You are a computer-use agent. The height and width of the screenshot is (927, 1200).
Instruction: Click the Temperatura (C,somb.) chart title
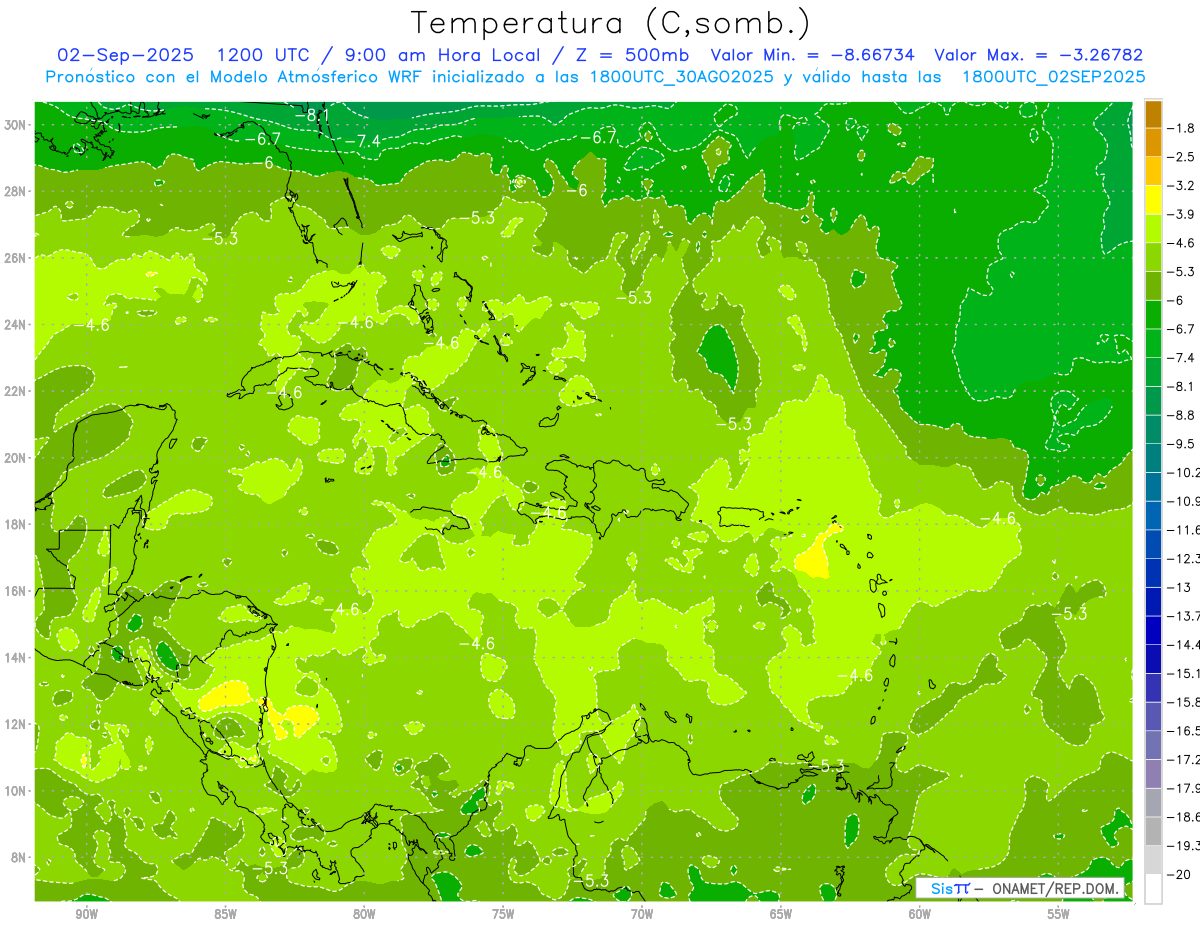click(x=611, y=23)
